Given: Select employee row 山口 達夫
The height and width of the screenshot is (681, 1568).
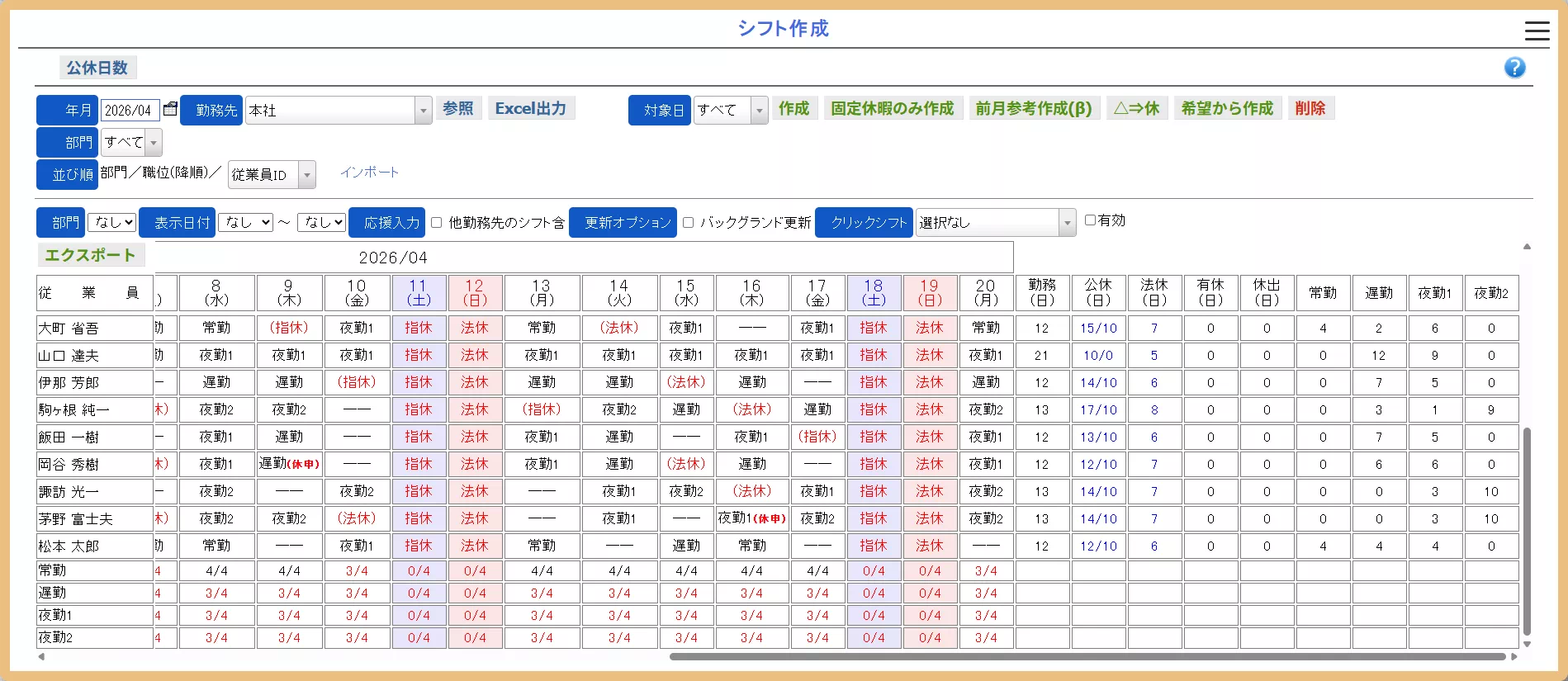Looking at the screenshot, I should 95,355.
